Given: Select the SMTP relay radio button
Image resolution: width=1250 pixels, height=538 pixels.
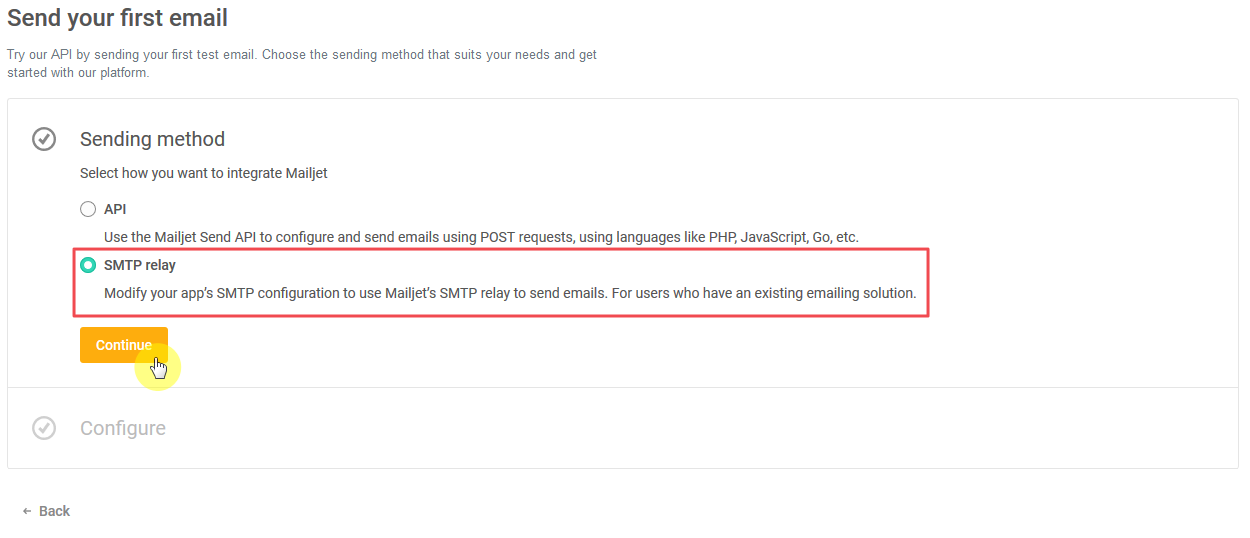Looking at the screenshot, I should [88, 265].
